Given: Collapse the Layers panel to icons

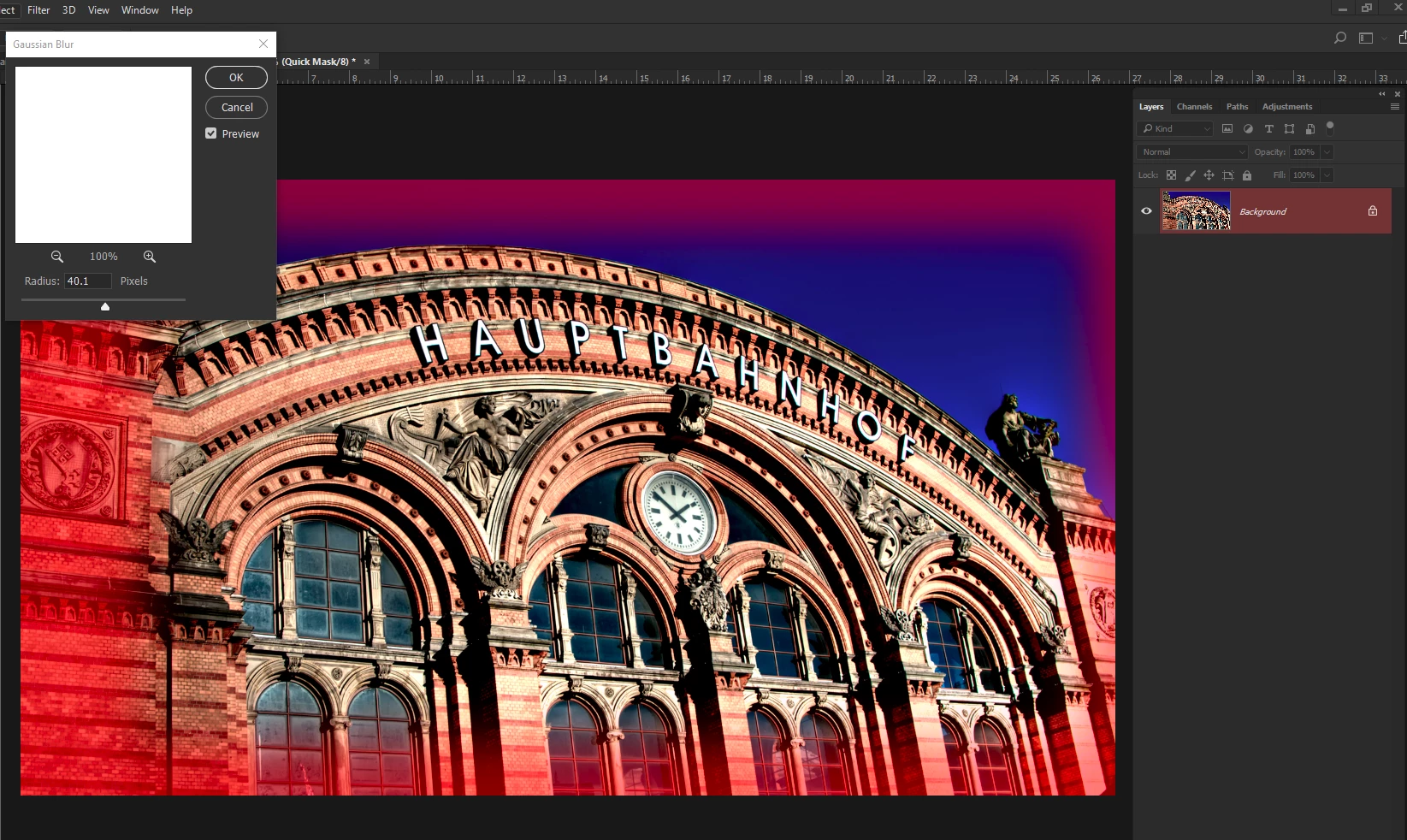Looking at the screenshot, I should [1382, 94].
